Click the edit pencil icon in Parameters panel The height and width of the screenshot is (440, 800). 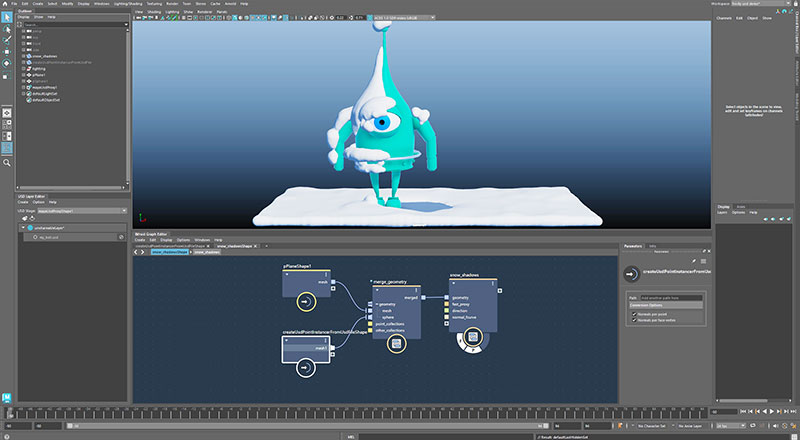(x=694, y=261)
